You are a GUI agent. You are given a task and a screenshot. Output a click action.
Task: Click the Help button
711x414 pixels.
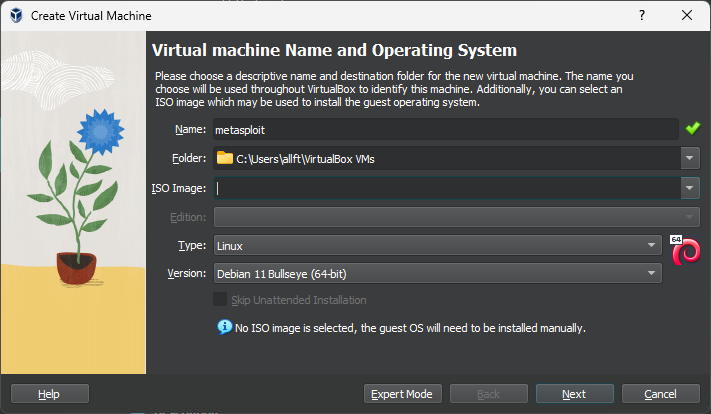point(50,394)
